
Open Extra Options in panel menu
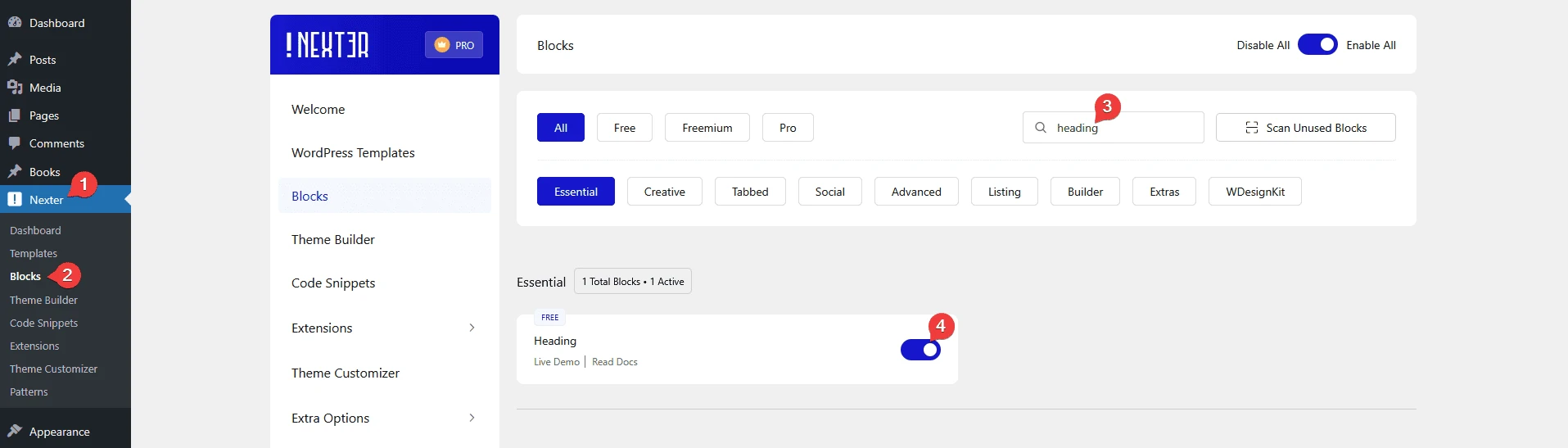click(385, 418)
